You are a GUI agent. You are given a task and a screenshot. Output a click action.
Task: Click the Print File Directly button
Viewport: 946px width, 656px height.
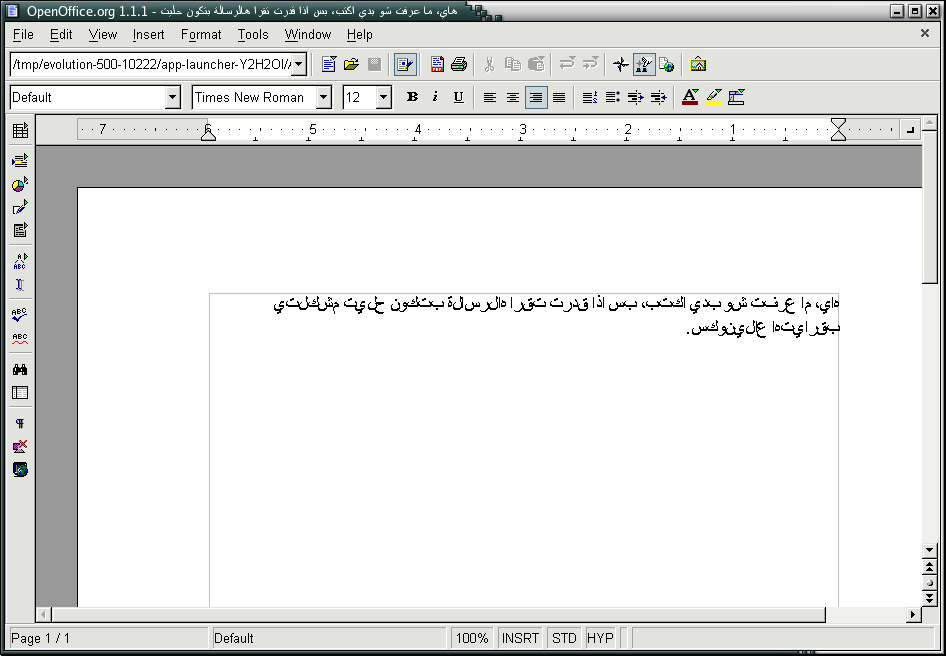coord(458,64)
